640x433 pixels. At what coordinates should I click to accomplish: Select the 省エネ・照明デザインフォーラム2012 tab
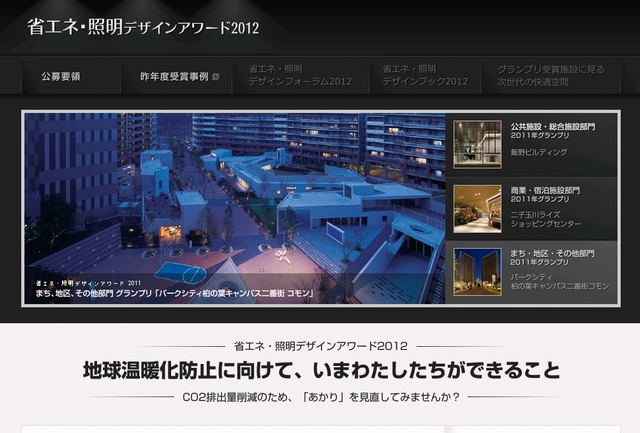pyautogui.click(x=300, y=75)
